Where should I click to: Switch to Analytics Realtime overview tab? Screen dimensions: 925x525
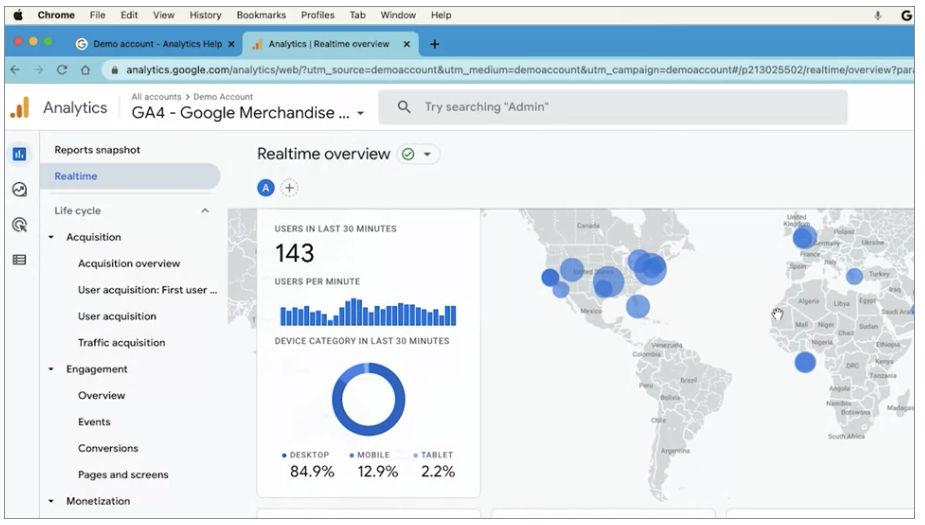pyautogui.click(x=331, y=44)
